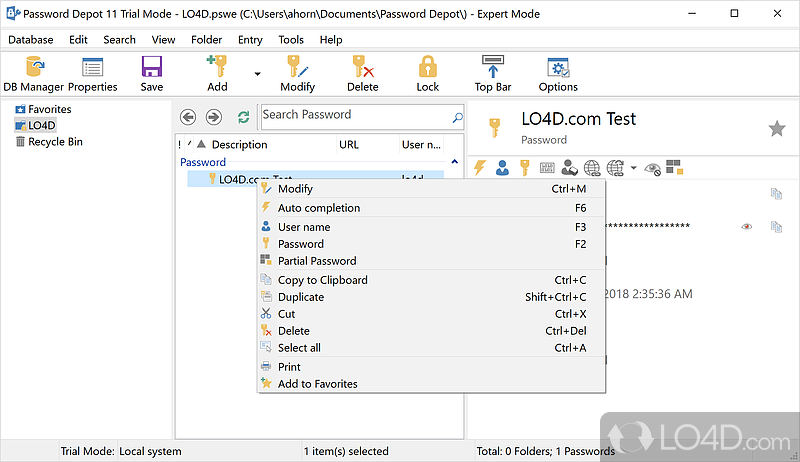
Task: Delete entry from the toolbar
Action: tap(363, 74)
